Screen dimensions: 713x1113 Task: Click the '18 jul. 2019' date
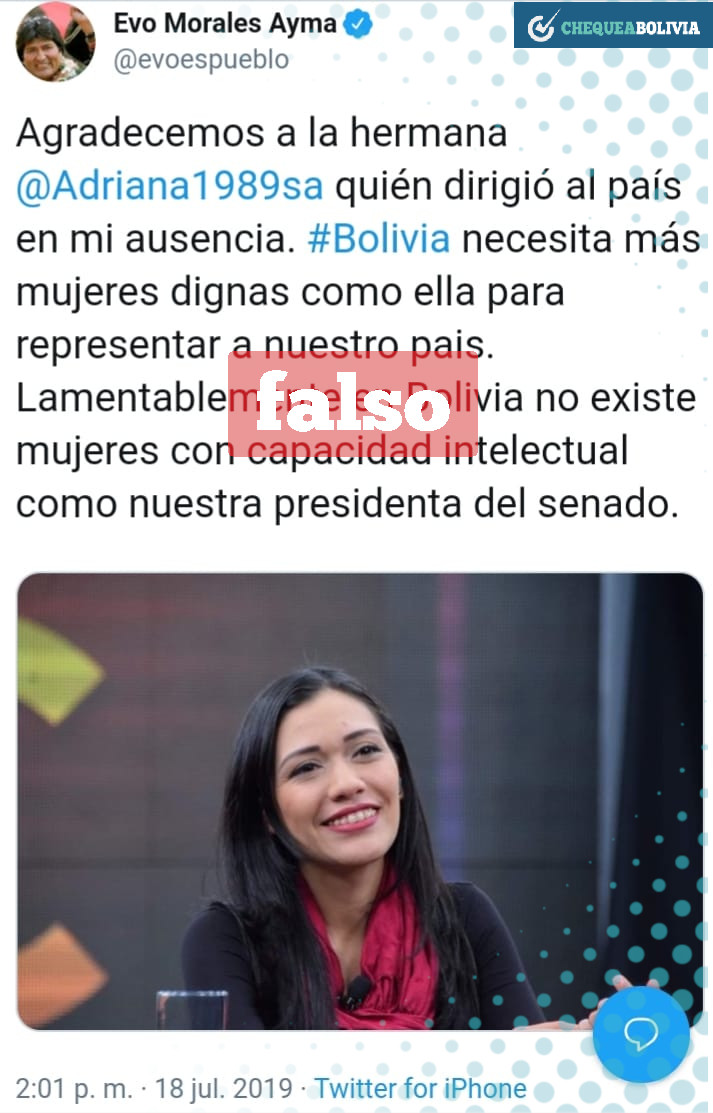[x=223, y=1088]
